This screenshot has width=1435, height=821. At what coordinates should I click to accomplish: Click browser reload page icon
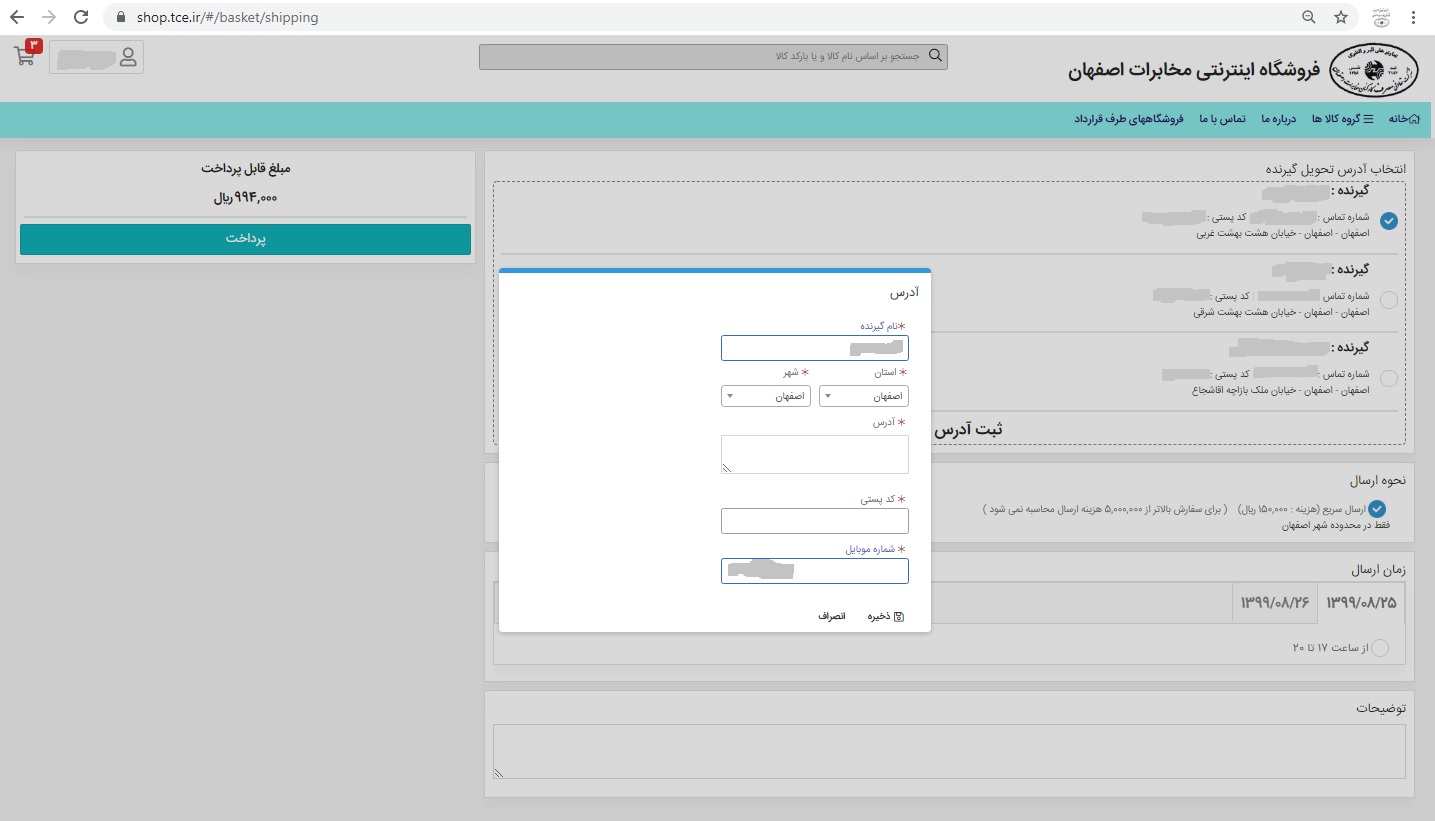tap(82, 17)
